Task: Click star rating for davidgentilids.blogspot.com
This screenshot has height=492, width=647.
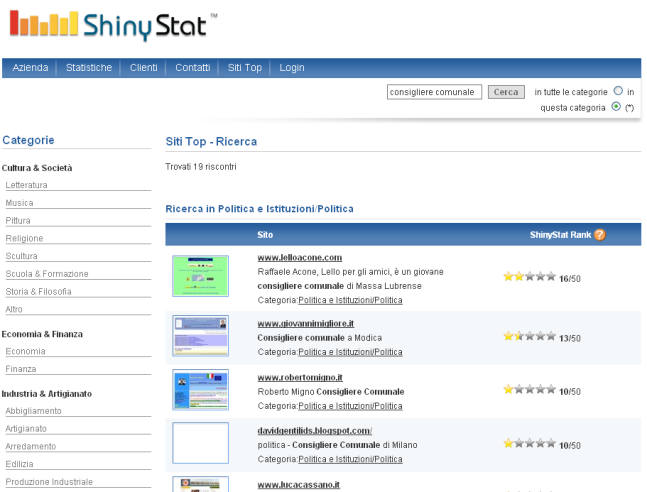Action: coord(529,443)
